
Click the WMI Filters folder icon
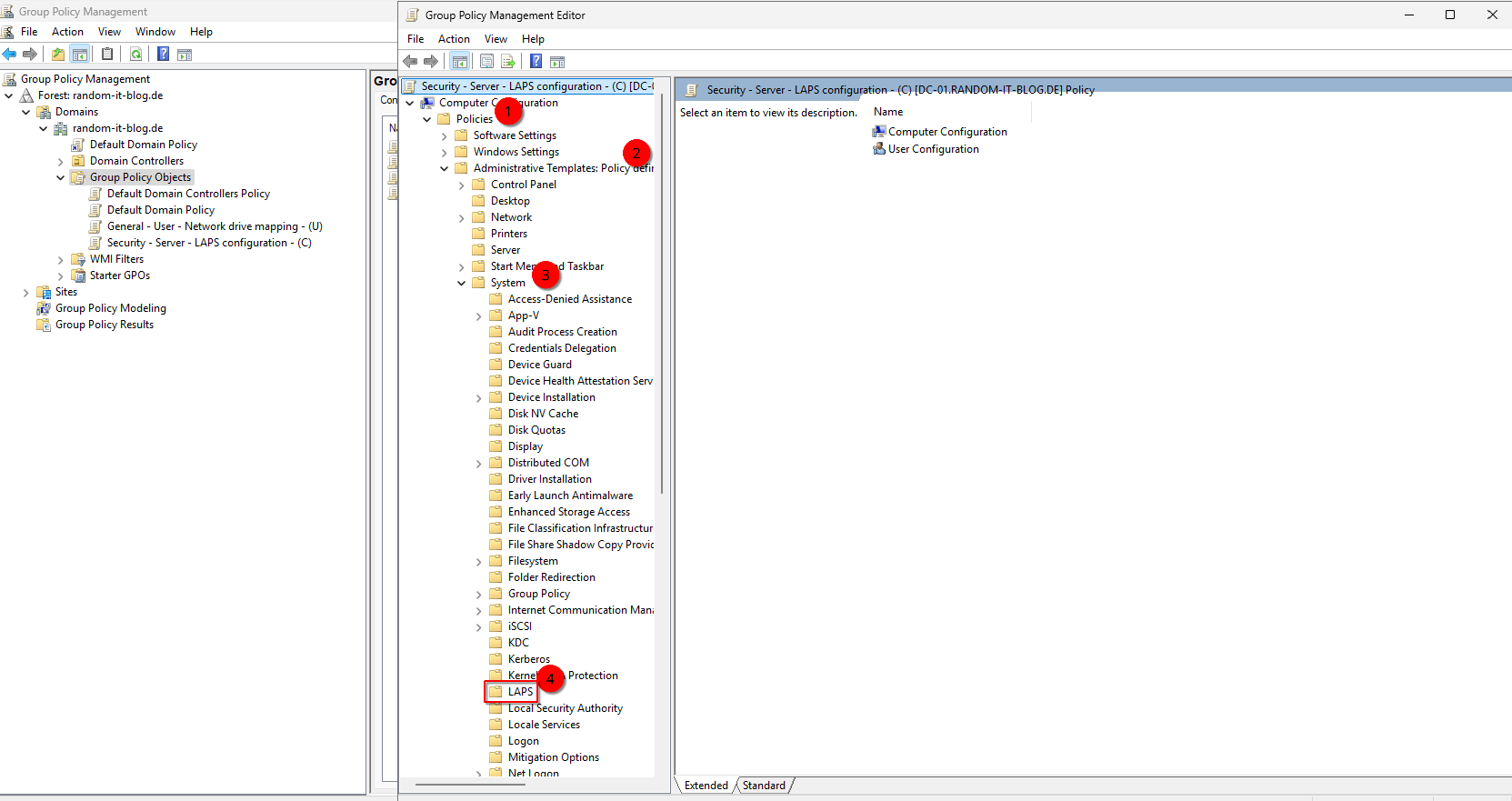tap(78, 259)
